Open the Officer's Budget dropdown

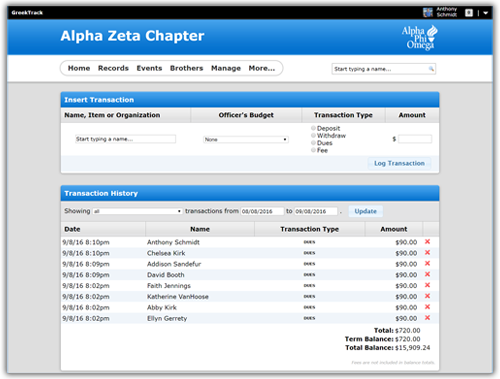(x=246, y=139)
